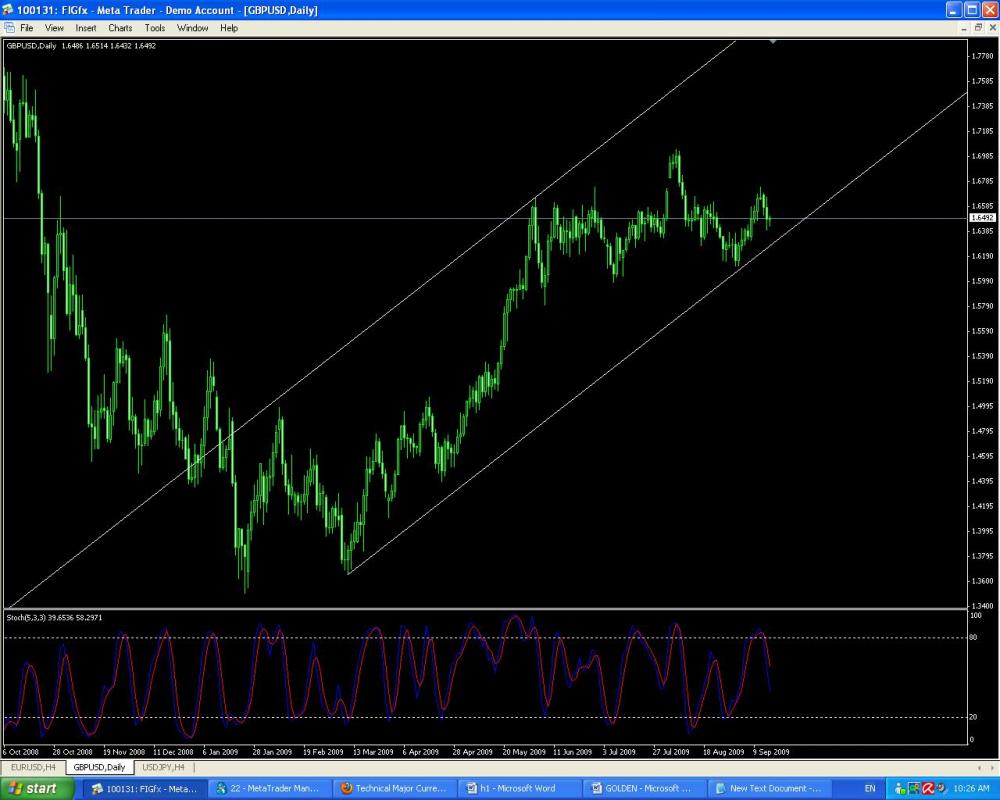The image size is (1000, 800).
Task: Click the MetaTrader chart icon in menu bar
Action: (9, 28)
